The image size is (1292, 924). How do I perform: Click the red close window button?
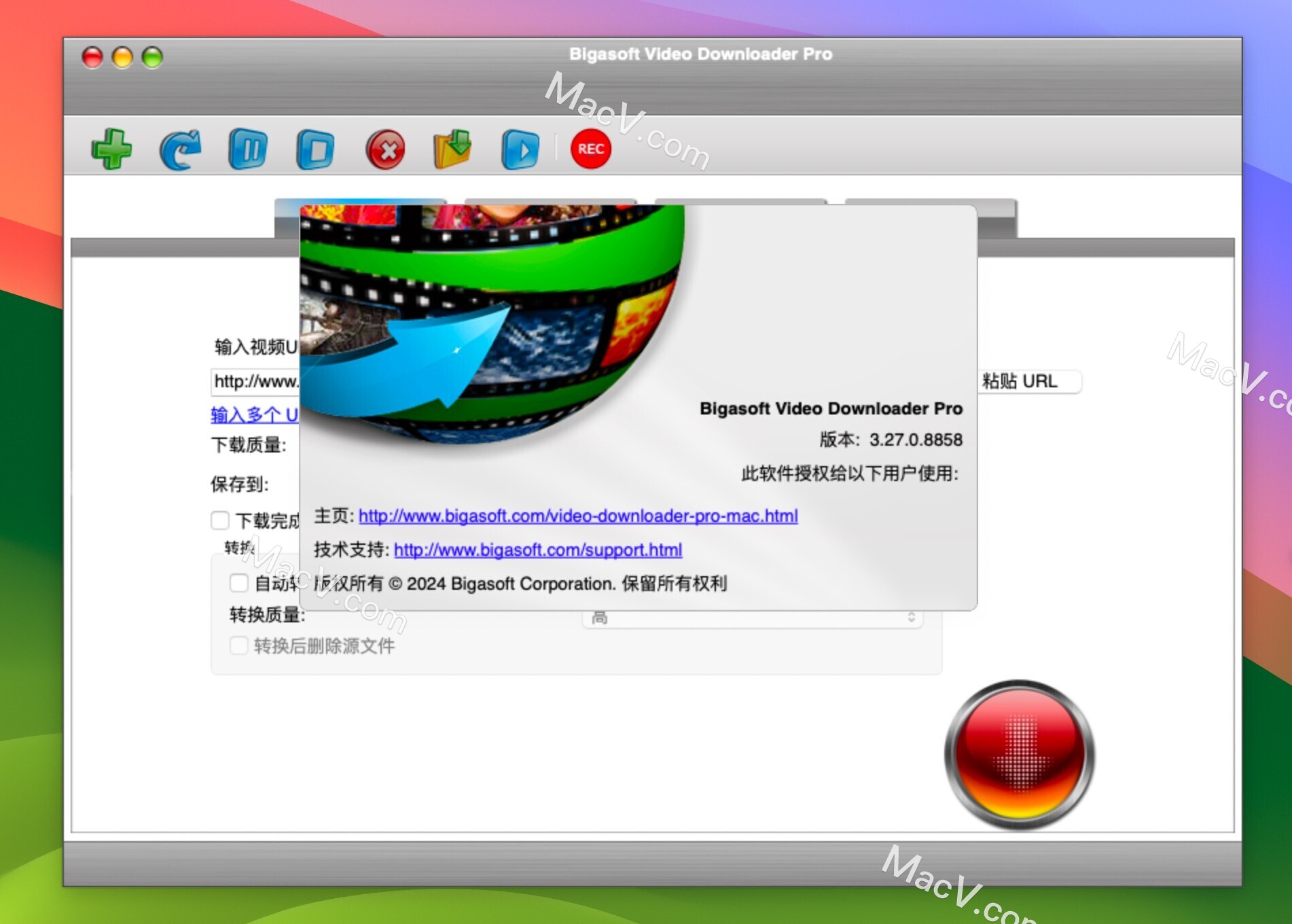(92, 57)
